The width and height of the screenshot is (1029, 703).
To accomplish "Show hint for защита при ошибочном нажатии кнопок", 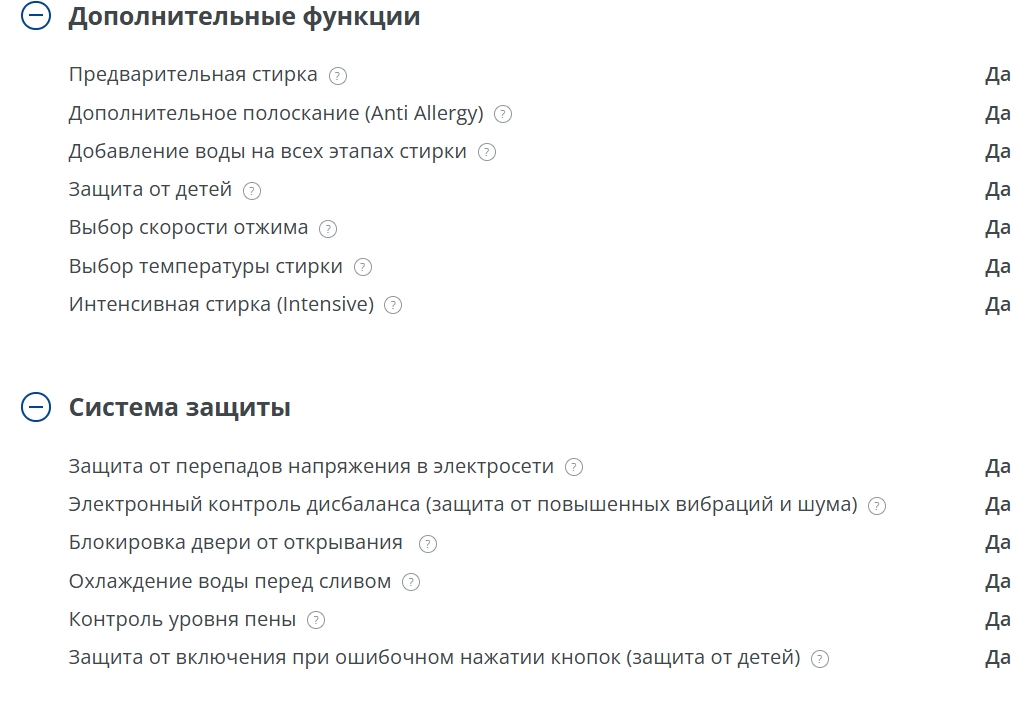I will click(820, 659).
